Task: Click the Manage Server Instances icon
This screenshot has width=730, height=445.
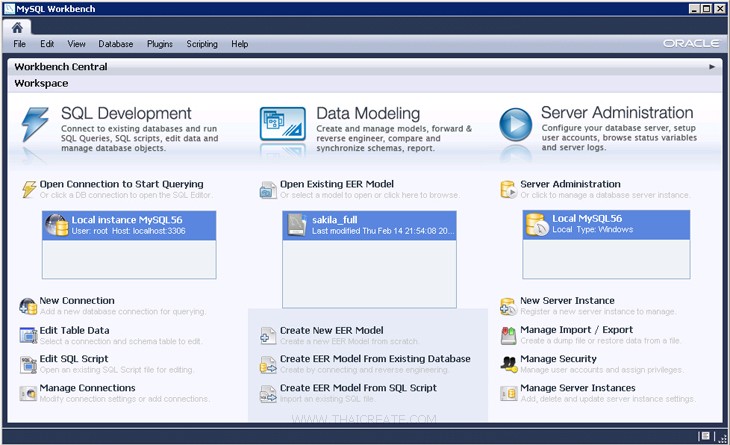Action: pyautogui.click(x=508, y=394)
